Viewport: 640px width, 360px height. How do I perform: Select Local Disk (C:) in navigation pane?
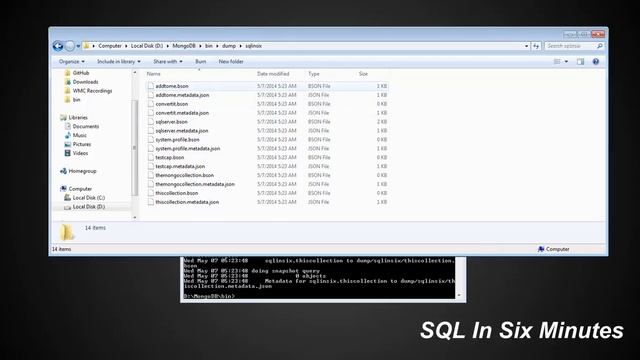[89, 198]
